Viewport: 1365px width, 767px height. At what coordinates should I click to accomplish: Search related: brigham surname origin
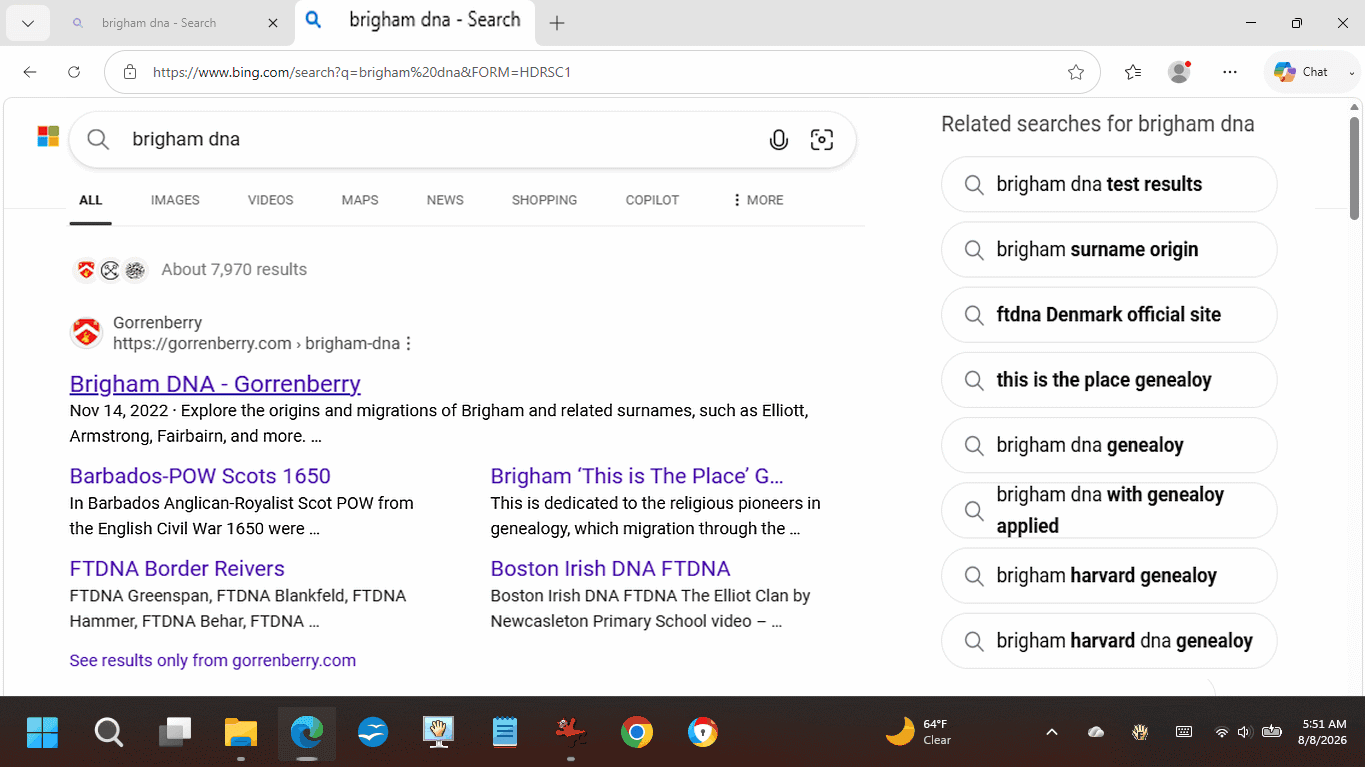click(1109, 249)
